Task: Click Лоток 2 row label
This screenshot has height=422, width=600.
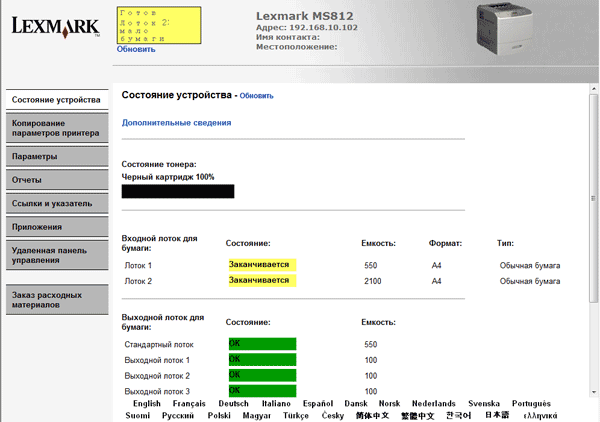Action: (138, 281)
